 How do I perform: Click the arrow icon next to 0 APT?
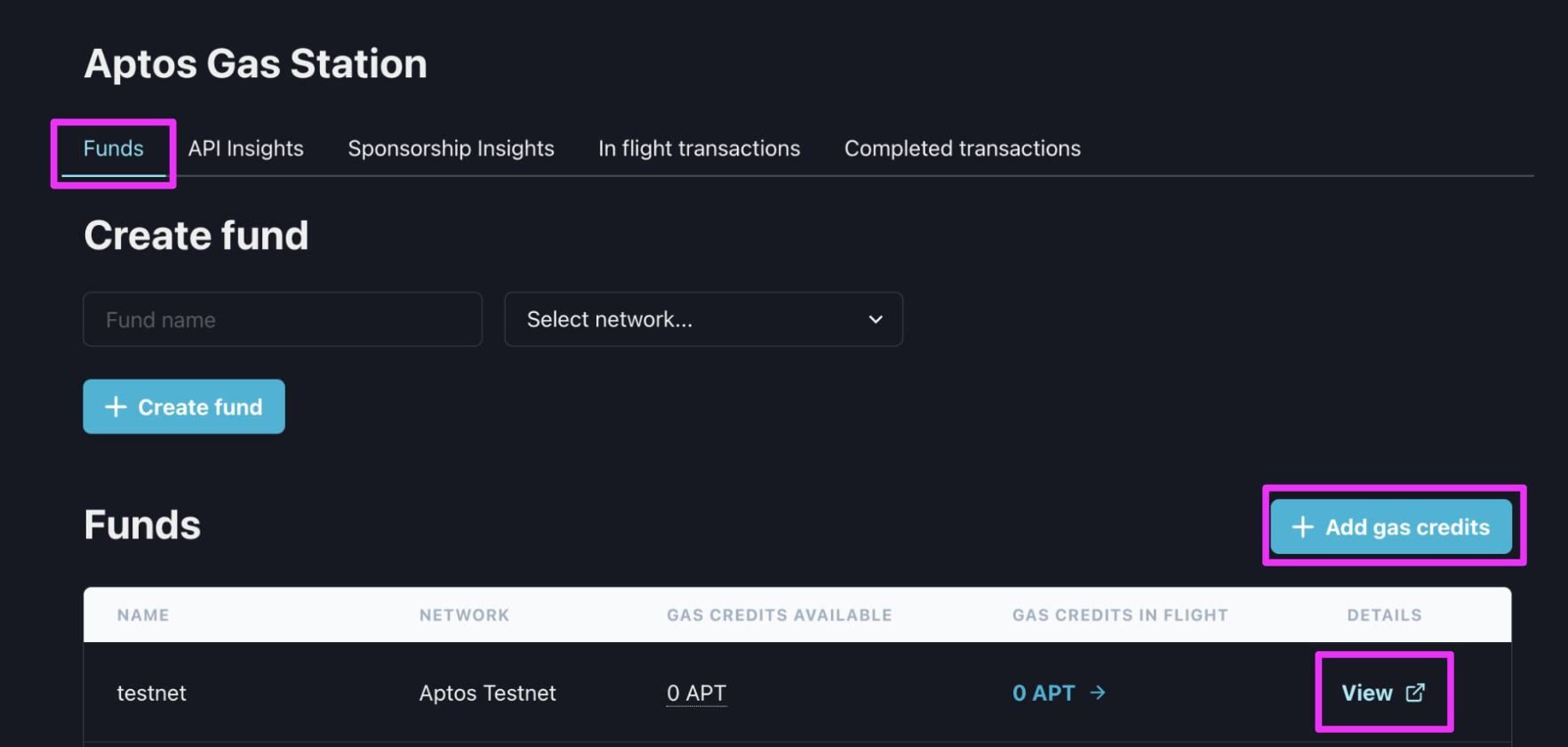pyautogui.click(x=1098, y=693)
